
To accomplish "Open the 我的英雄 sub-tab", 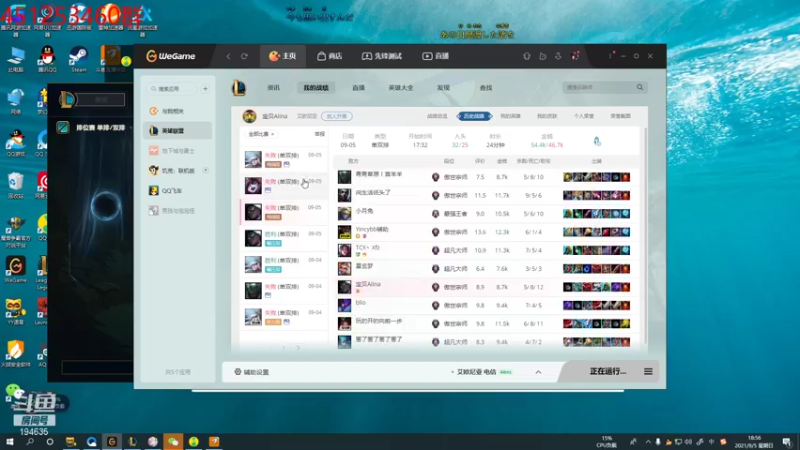I will pyautogui.click(x=510, y=116).
